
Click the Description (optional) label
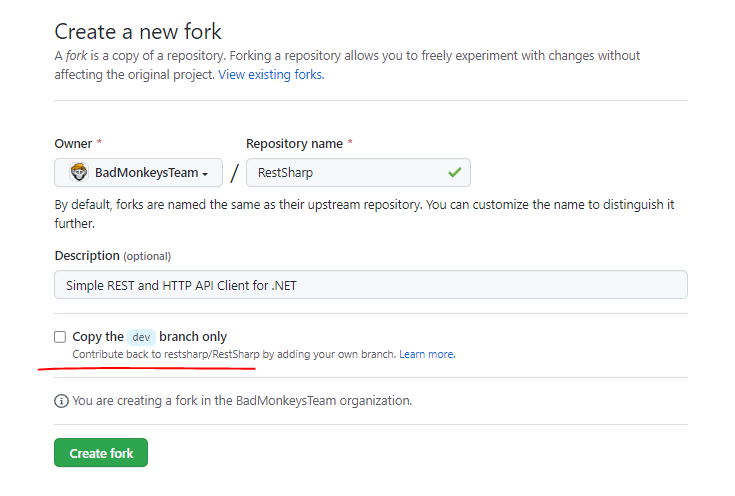coord(112,255)
